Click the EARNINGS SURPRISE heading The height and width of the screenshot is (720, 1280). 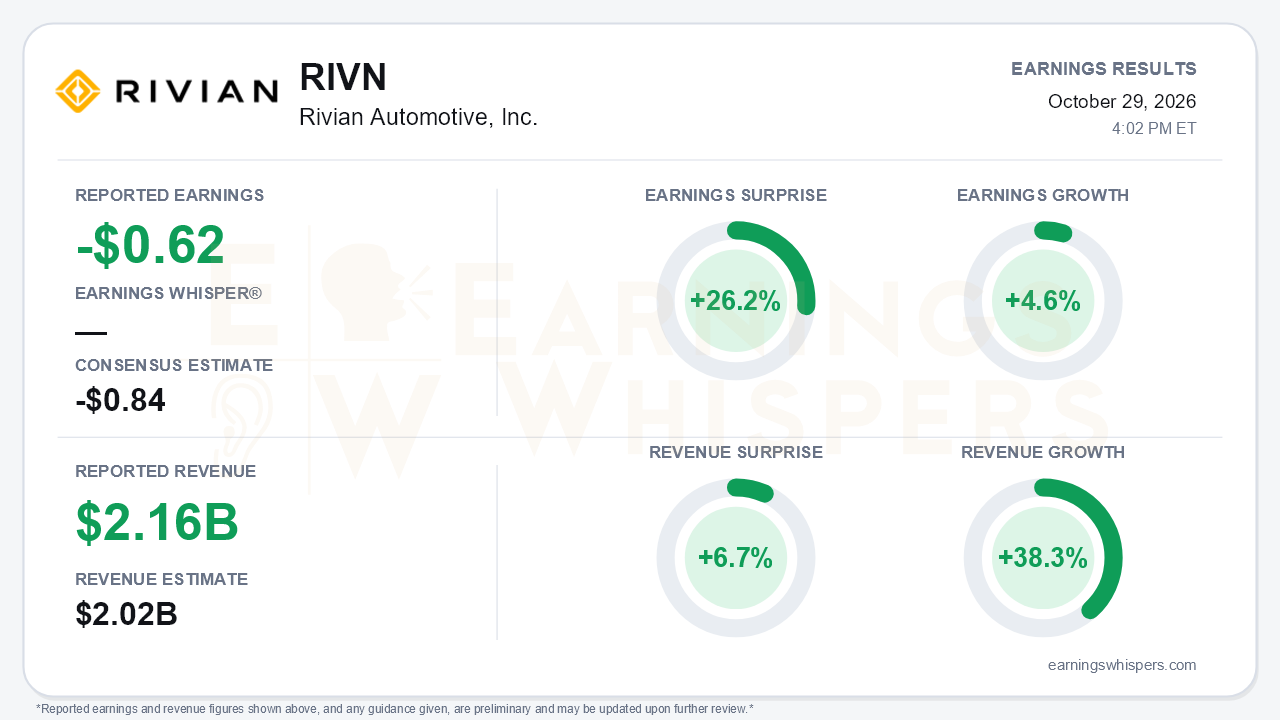click(x=736, y=195)
